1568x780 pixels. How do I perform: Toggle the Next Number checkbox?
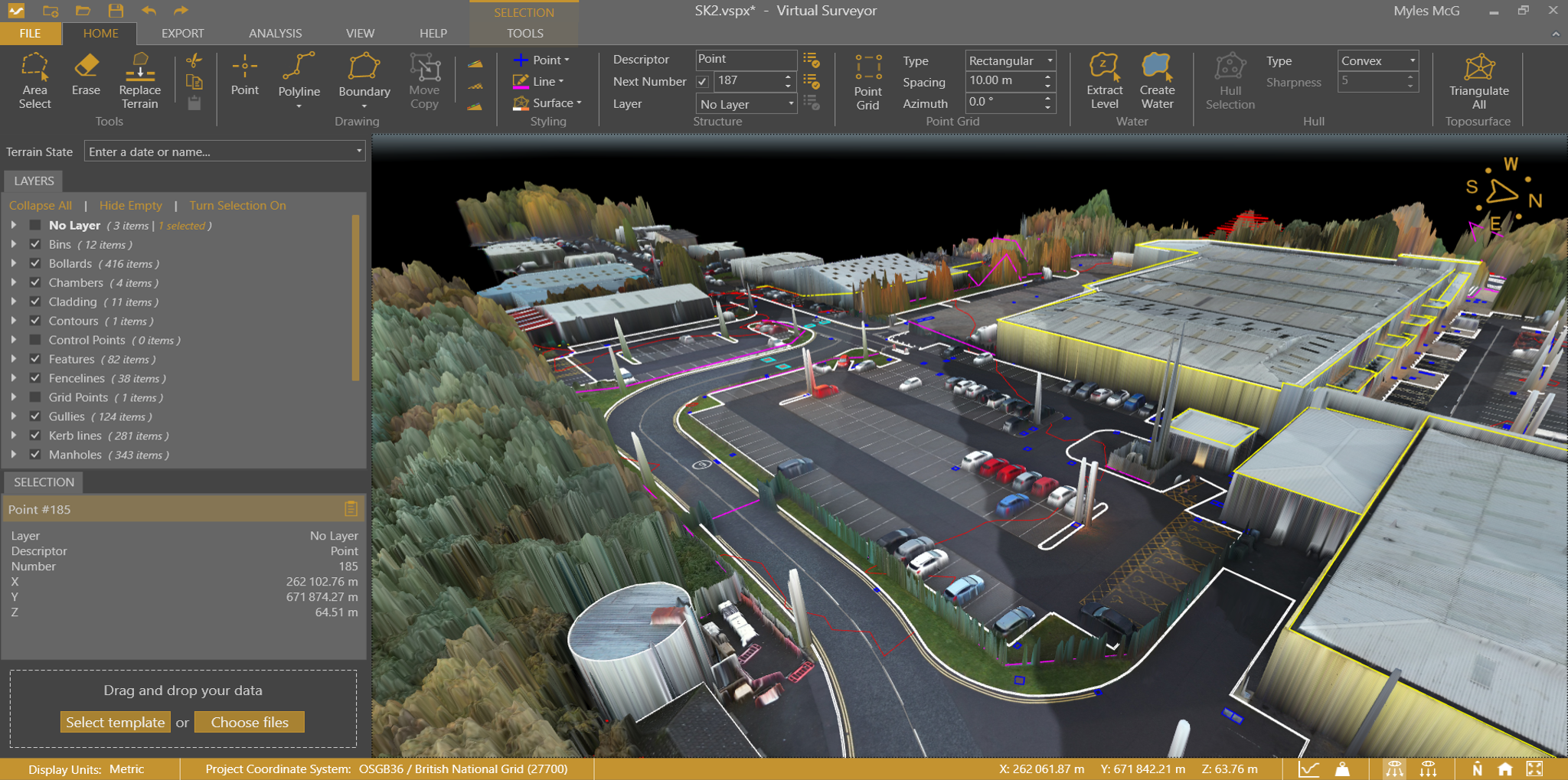[x=702, y=81]
